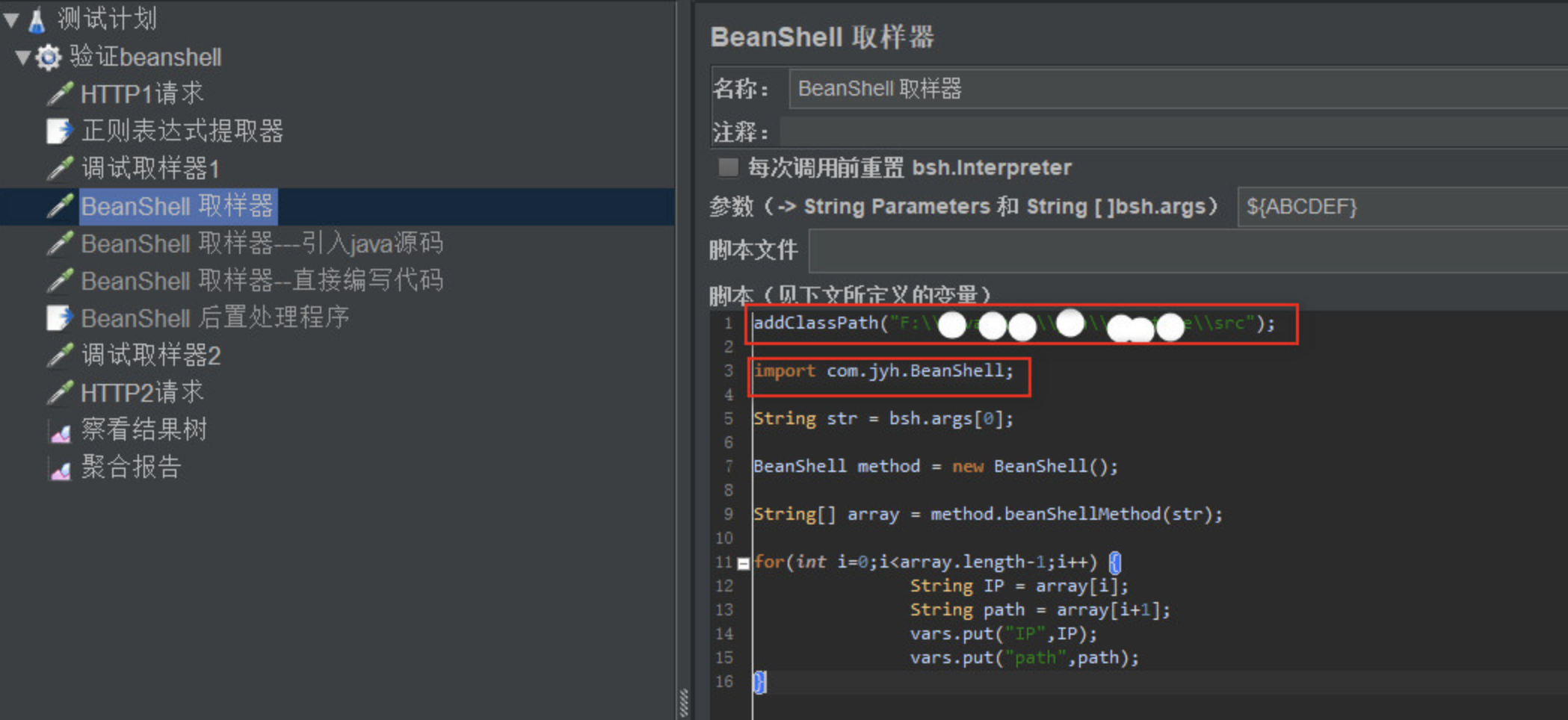Click the vars.put("IP",IP) line
1568x720 pixels.
point(1004,634)
